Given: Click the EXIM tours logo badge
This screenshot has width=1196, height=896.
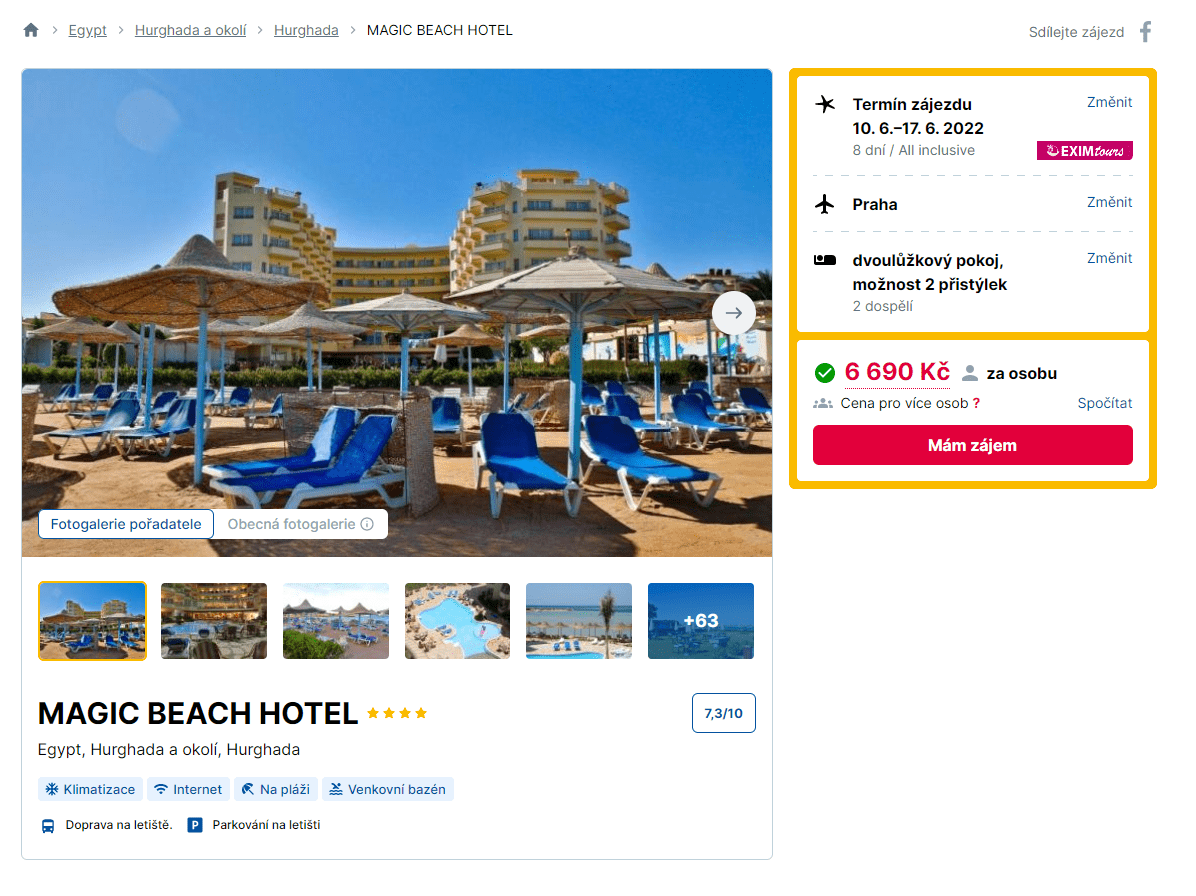Looking at the screenshot, I should click(1084, 150).
